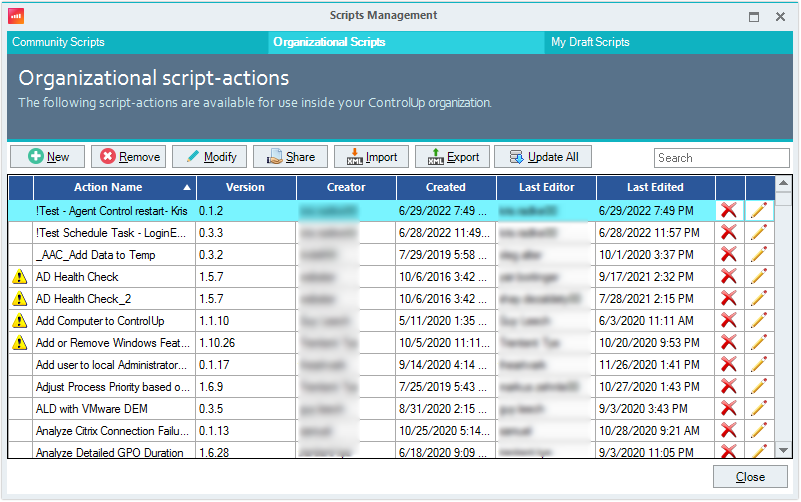Click the New script button

click(x=48, y=156)
